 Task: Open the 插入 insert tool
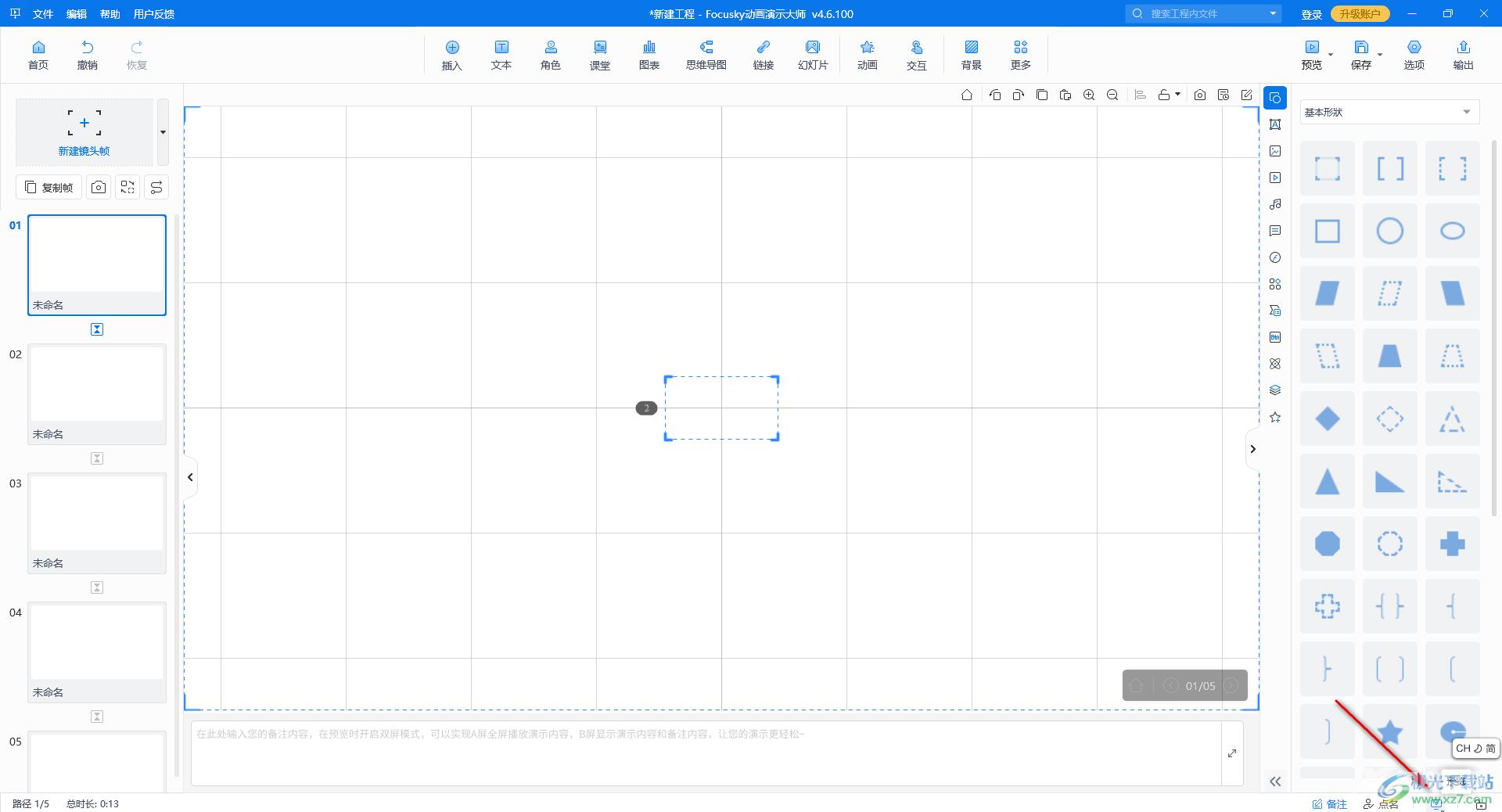click(452, 55)
